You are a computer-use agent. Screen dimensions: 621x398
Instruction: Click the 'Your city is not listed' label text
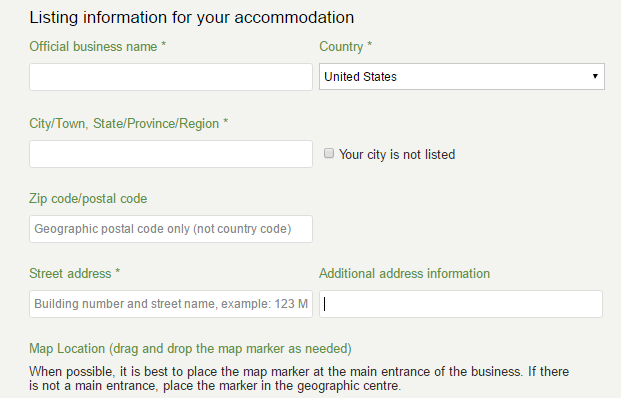[397, 154]
